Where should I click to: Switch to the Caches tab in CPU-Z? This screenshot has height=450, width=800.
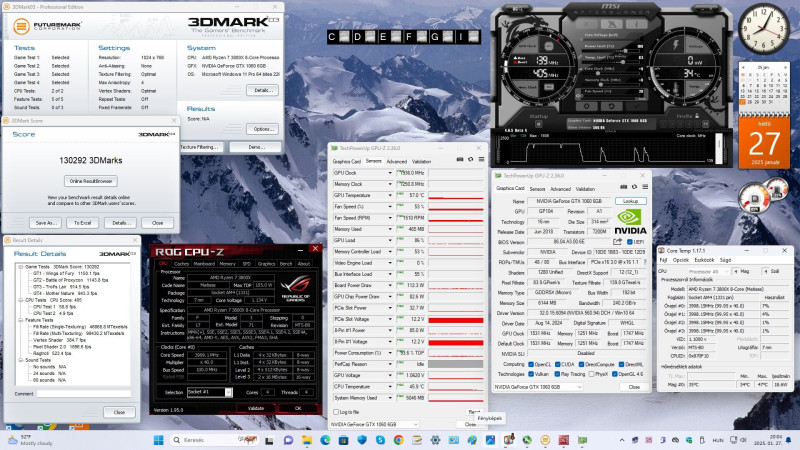(x=181, y=264)
